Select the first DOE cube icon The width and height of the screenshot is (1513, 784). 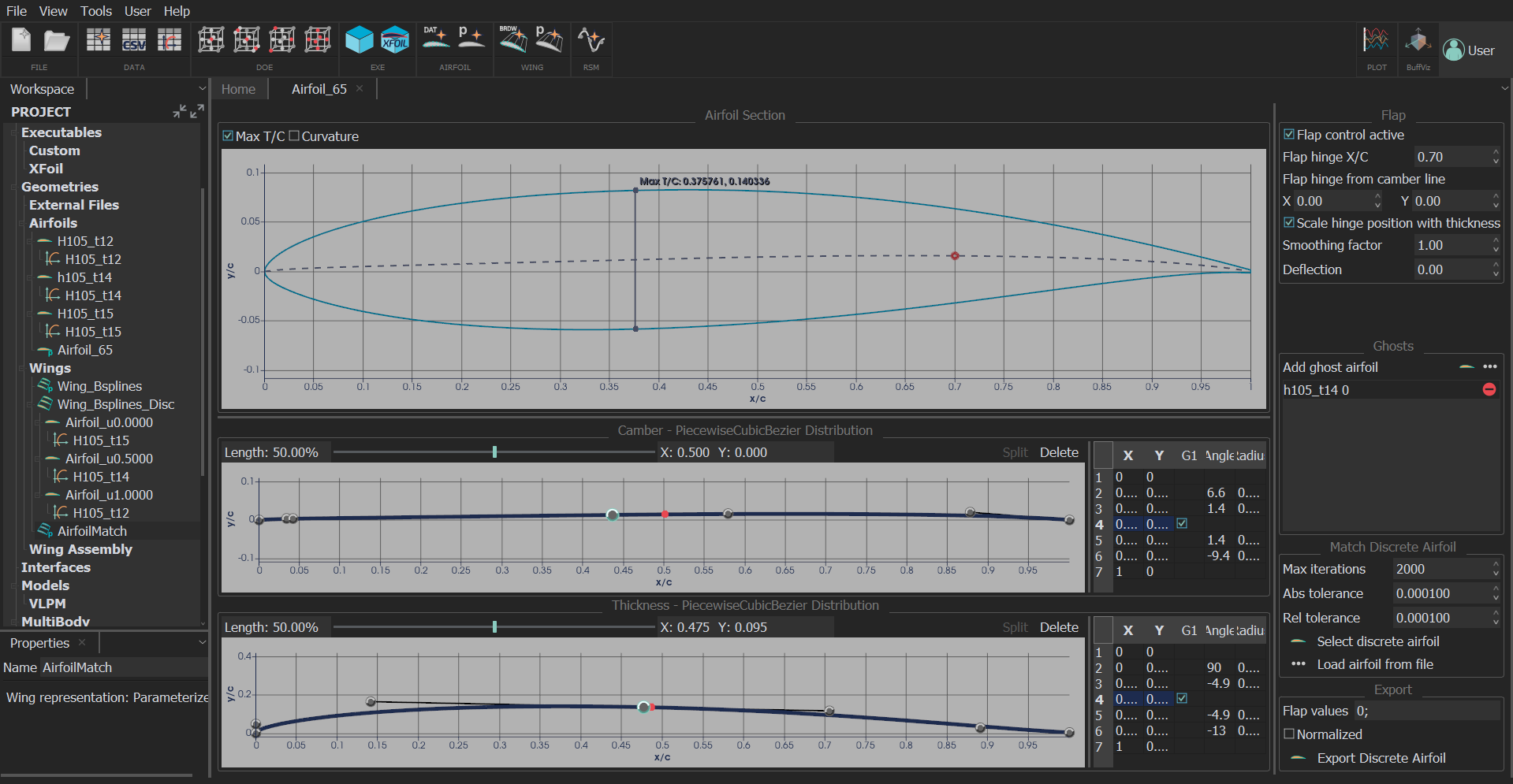click(x=211, y=39)
